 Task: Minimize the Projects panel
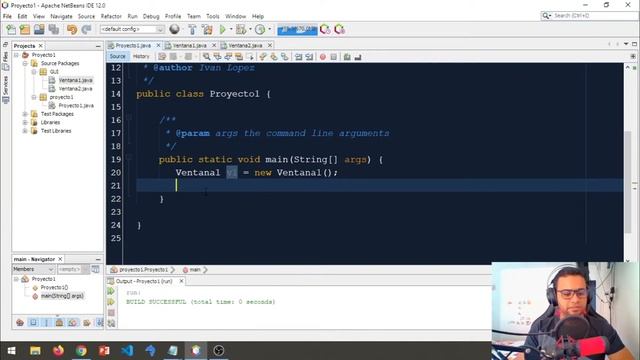98,46
